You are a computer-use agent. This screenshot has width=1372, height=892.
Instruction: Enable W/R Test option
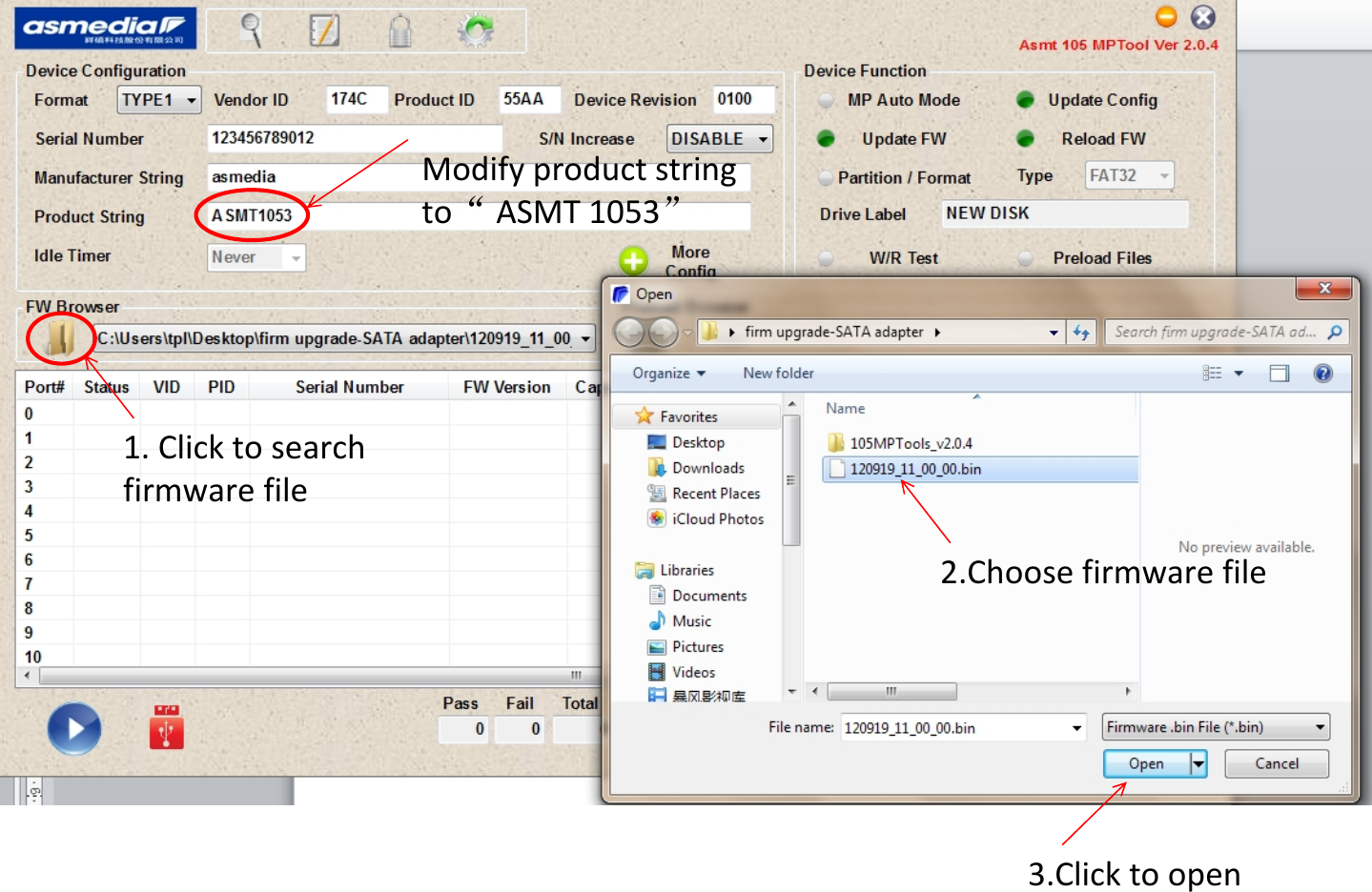tap(826, 258)
